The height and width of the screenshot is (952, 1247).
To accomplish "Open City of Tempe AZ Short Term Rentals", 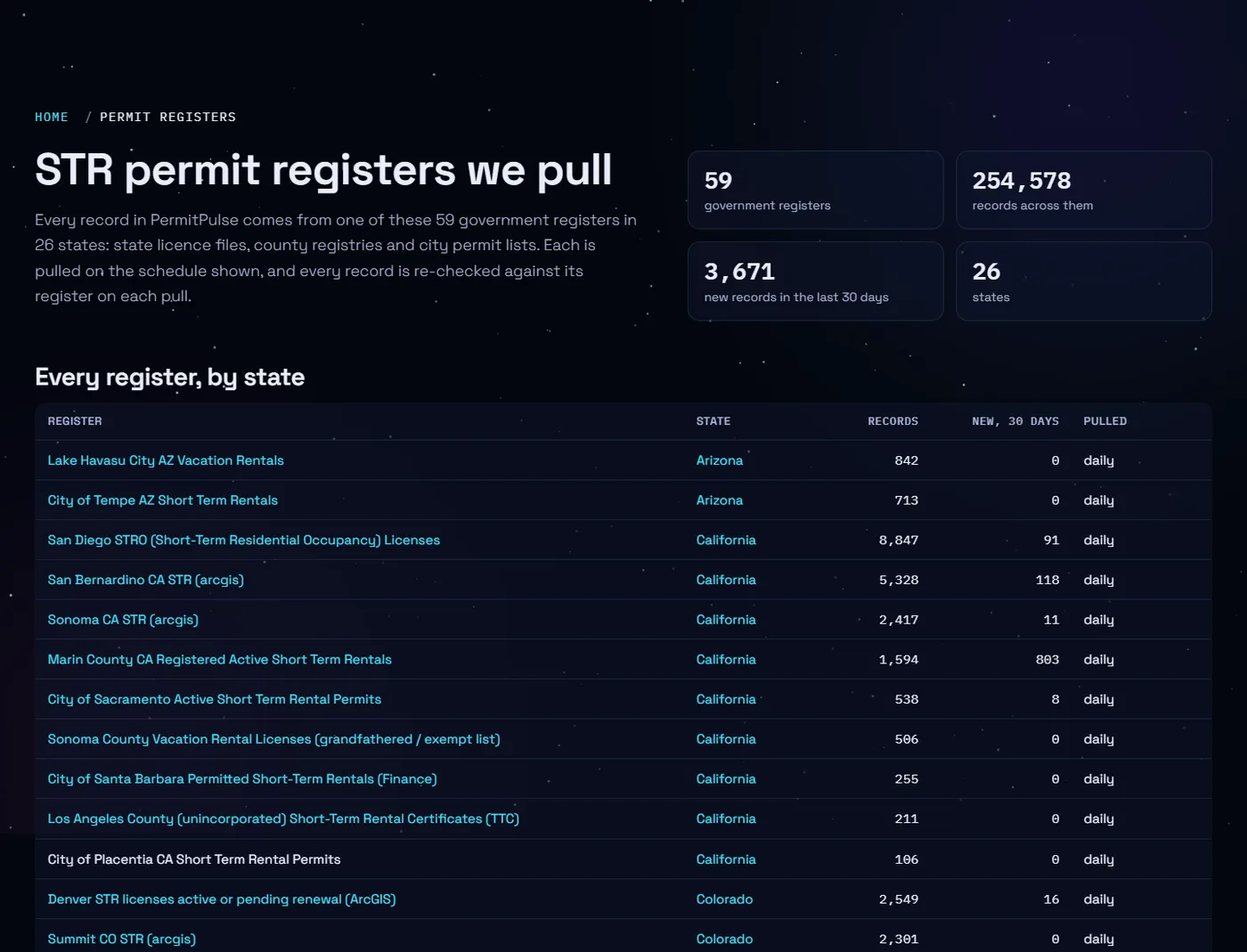I will click(x=163, y=500).
